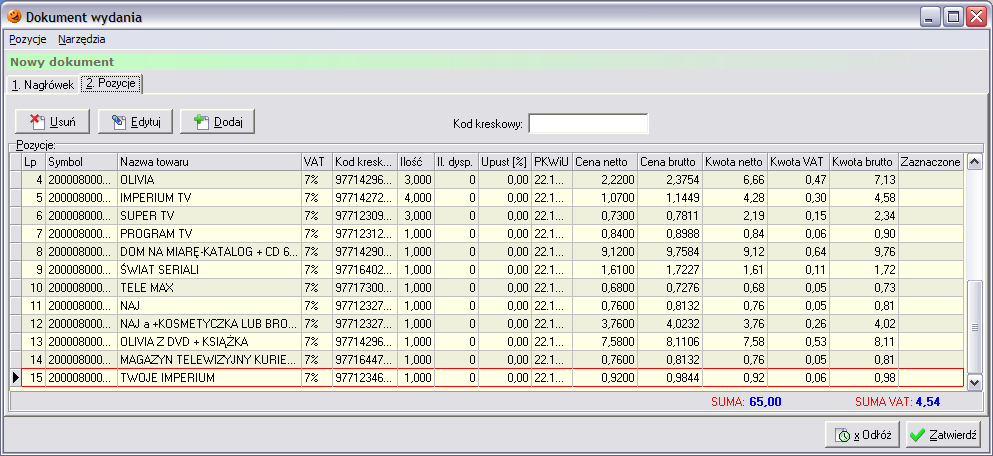
Task: Click the Upust [%] column header
Action: tap(504, 162)
